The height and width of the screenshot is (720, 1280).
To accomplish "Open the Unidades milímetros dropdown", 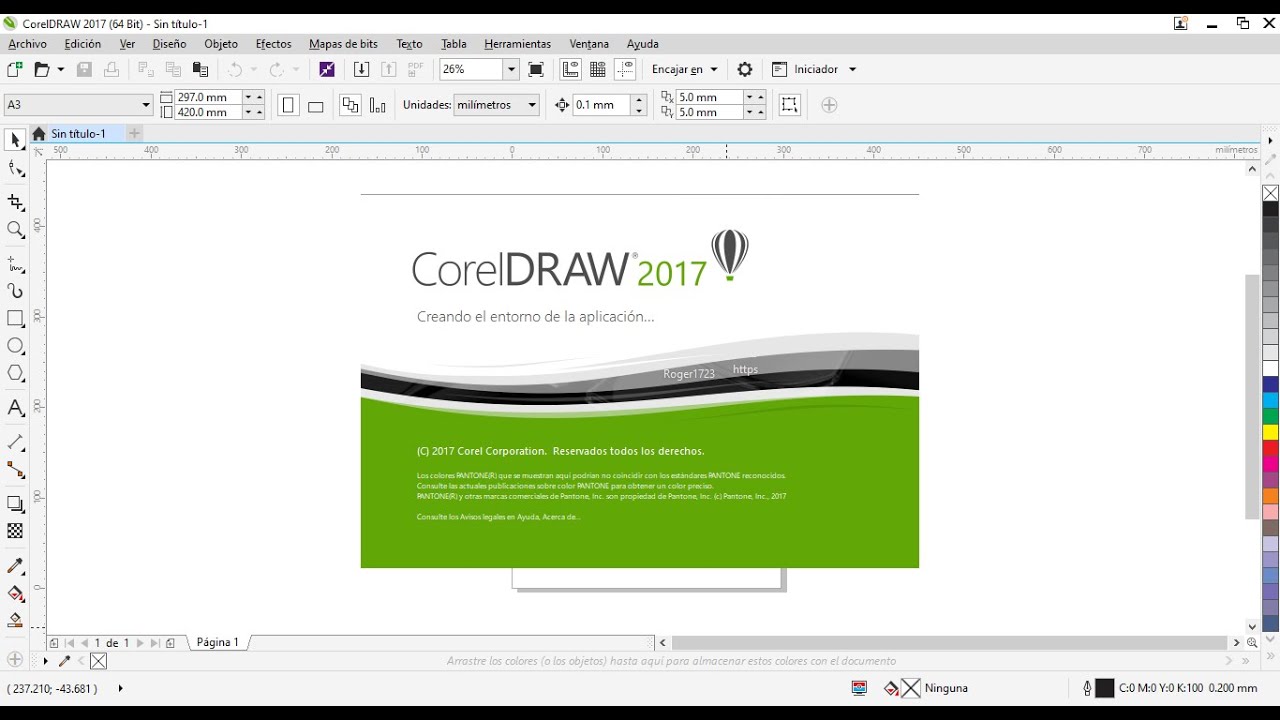I will click(x=532, y=105).
